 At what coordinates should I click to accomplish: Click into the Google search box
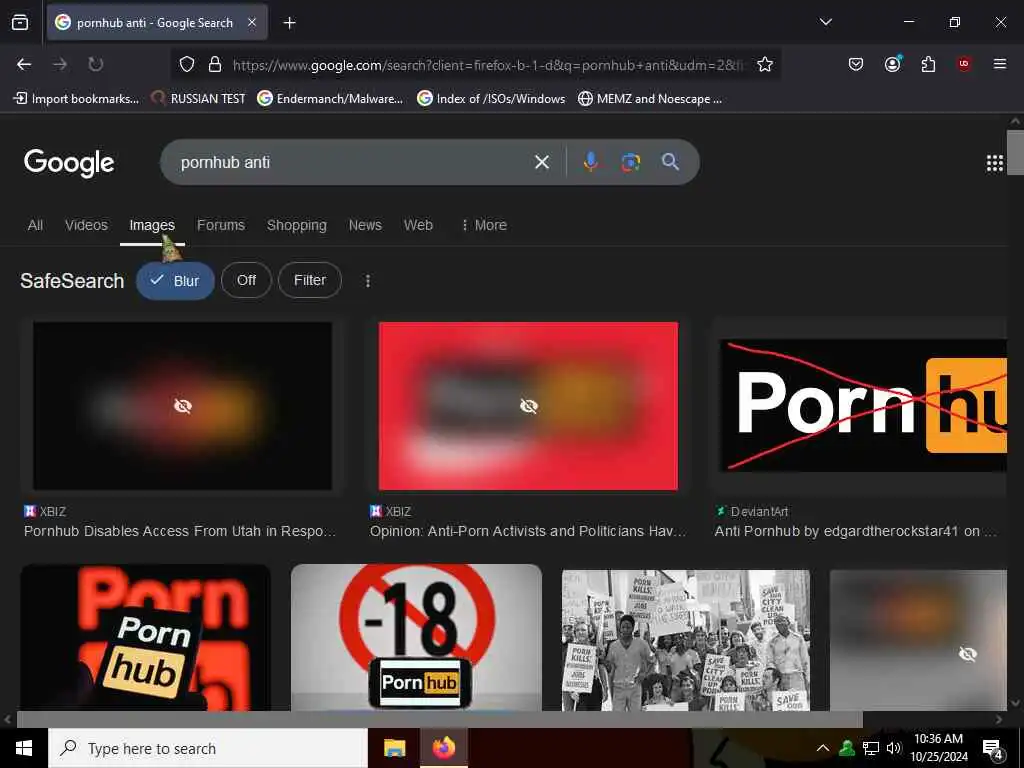point(353,162)
